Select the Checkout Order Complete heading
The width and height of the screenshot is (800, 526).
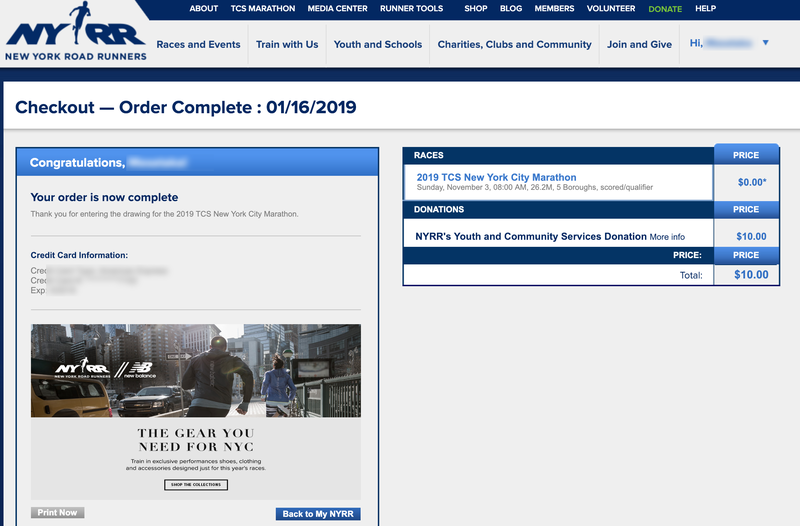pyautogui.click(x=186, y=107)
